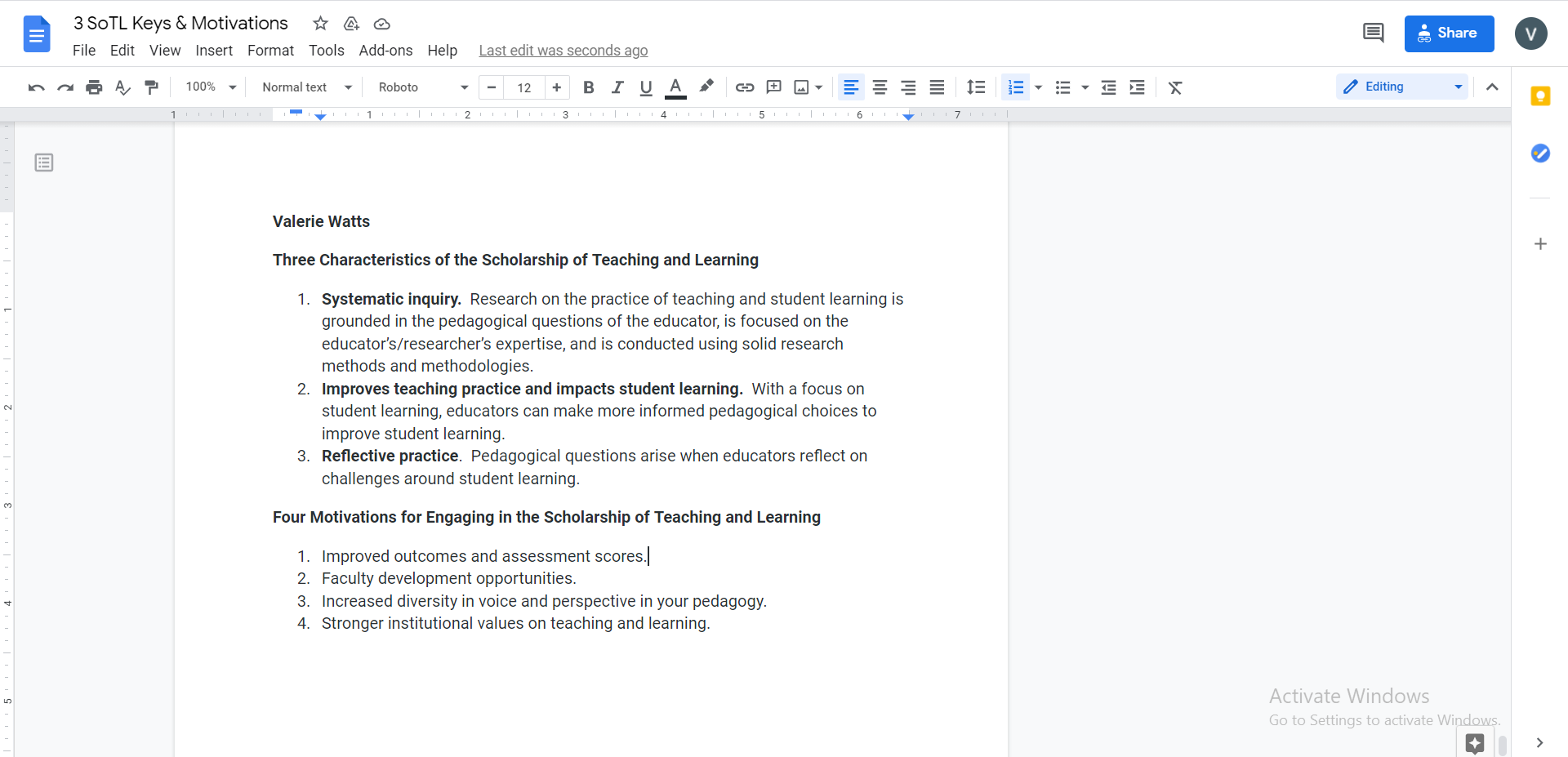Select the Paint format roller icon
The image size is (1568, 757).
(152, 87)
